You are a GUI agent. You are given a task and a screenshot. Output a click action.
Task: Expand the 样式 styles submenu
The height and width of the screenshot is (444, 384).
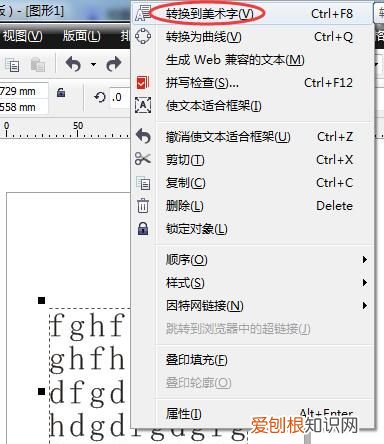(x=253, y=283)
